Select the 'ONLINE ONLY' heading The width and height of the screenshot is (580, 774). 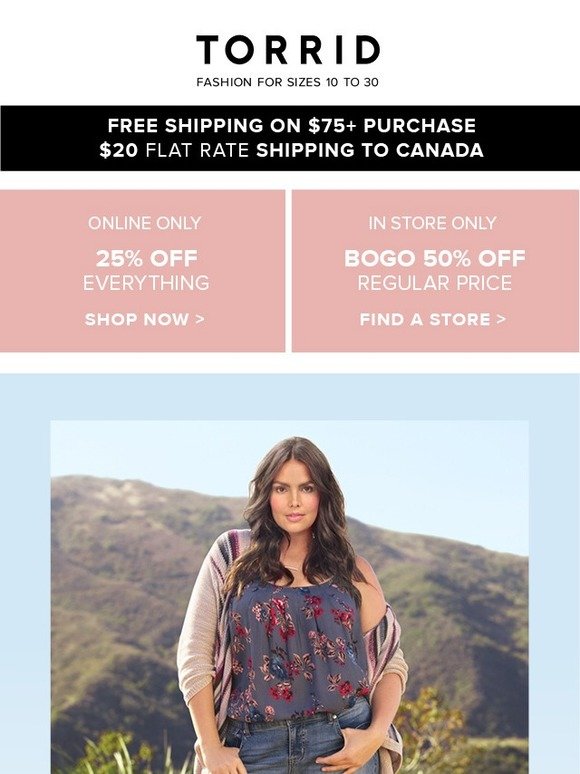[x=145, y=223]
